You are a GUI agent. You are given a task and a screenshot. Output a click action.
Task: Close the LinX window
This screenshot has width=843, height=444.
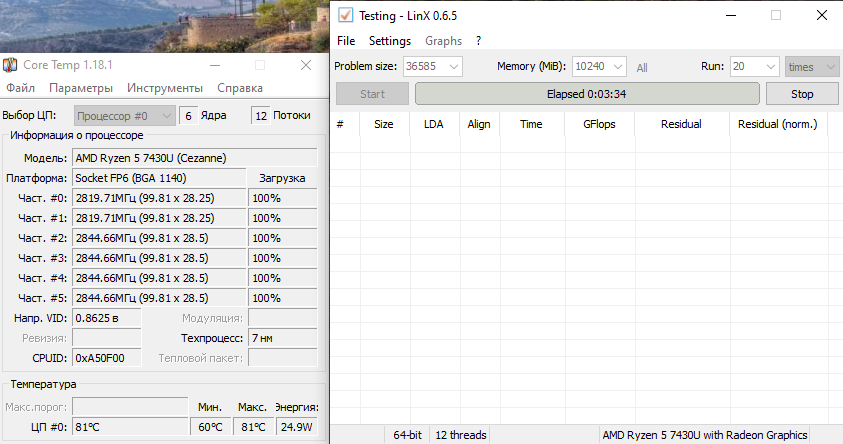coord(821,15)
